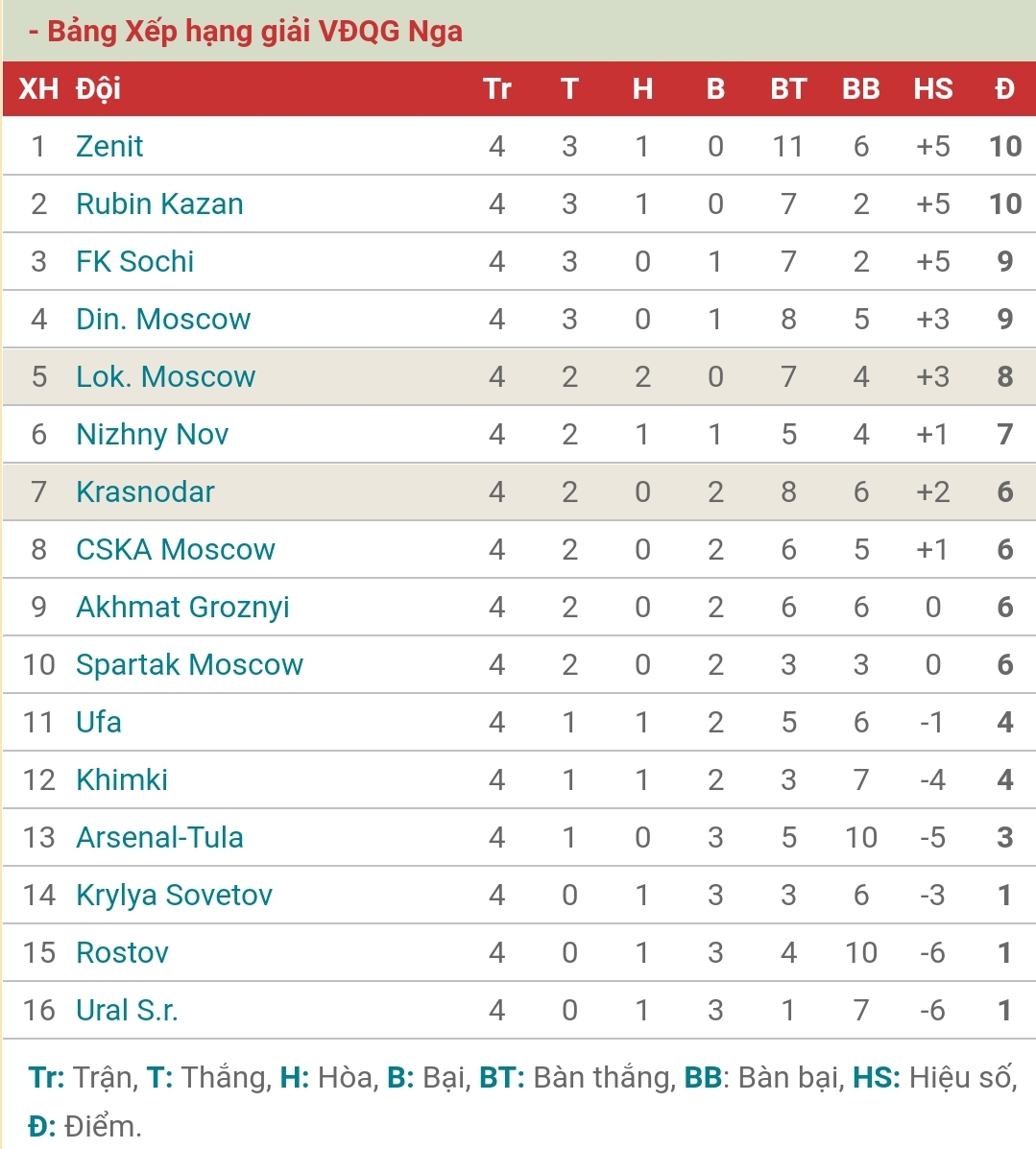Click the Spartak Moscow link

pyautogui.click(x=189, y=664)
